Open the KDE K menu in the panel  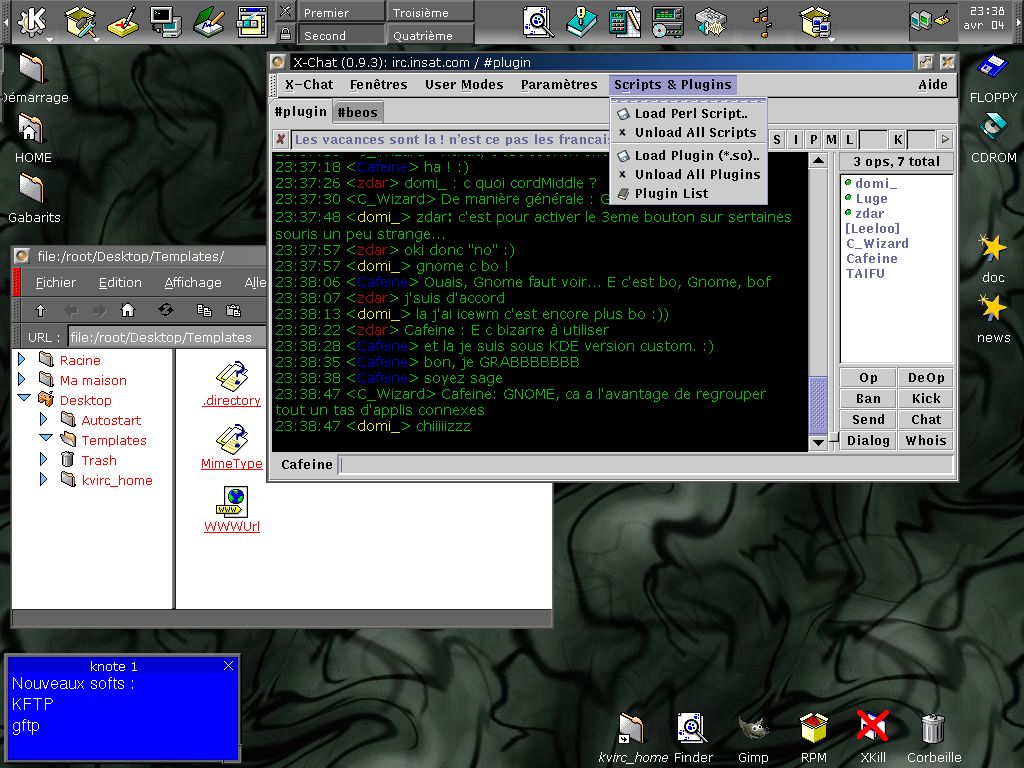[32, 22]
